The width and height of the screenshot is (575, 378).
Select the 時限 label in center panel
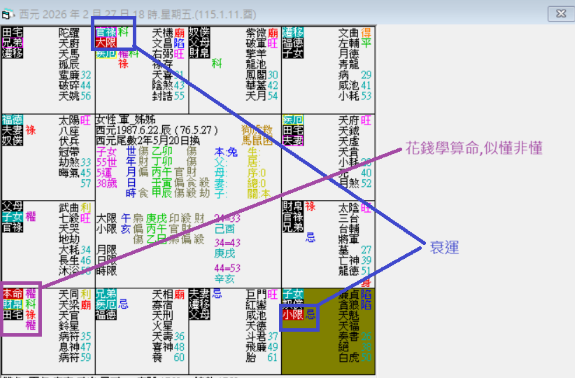(106, 271)
